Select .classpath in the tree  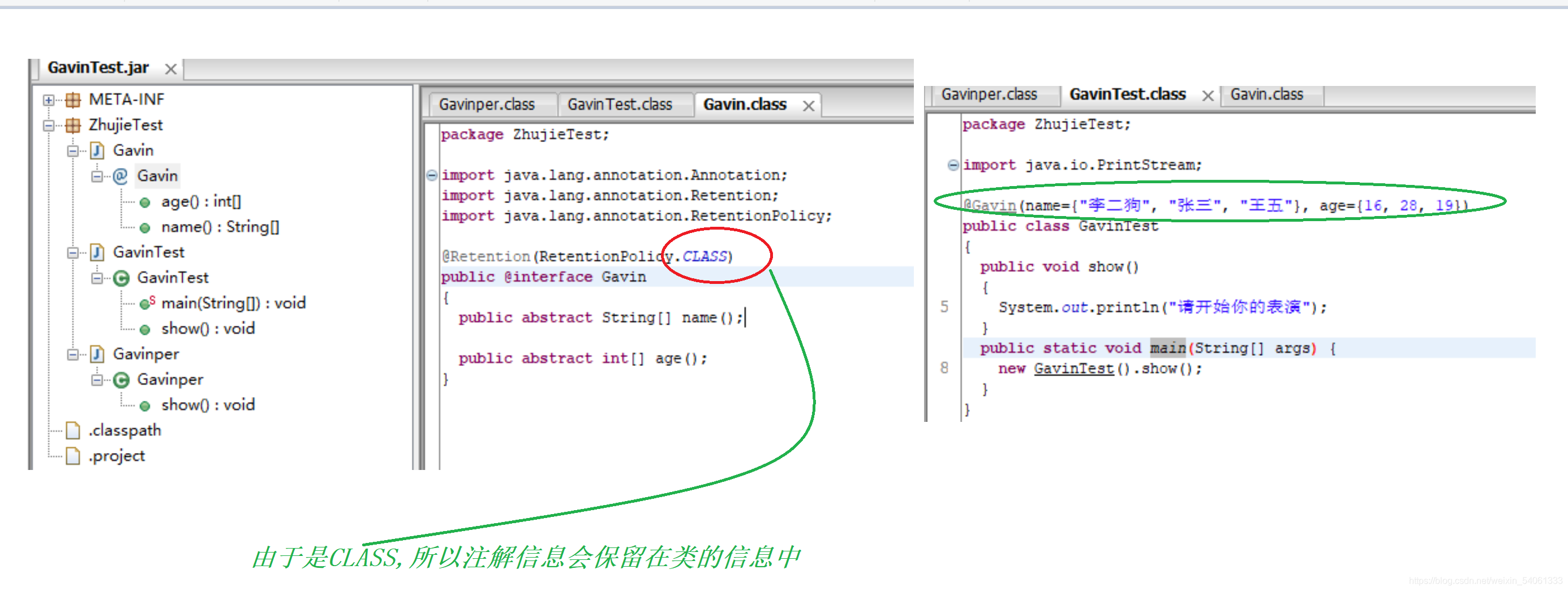point(125,430)
